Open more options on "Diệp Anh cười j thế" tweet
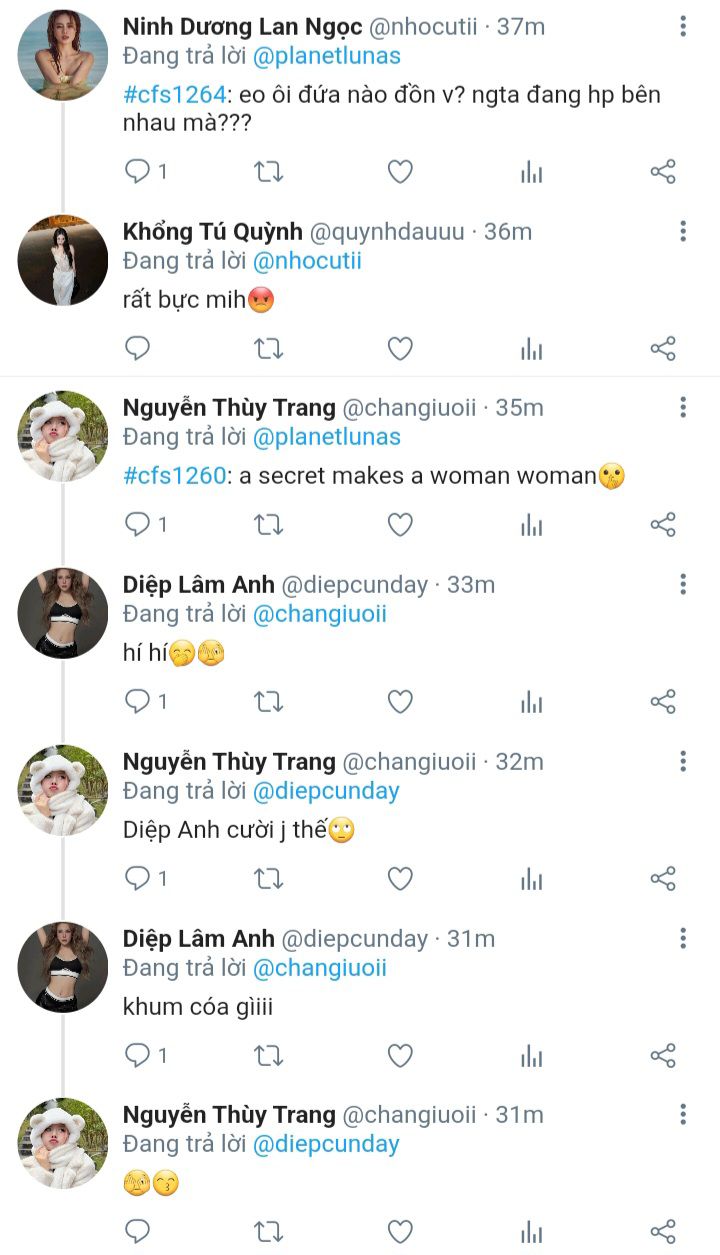This screenshot has height=1255, width=720. click(x=683, y=762)
